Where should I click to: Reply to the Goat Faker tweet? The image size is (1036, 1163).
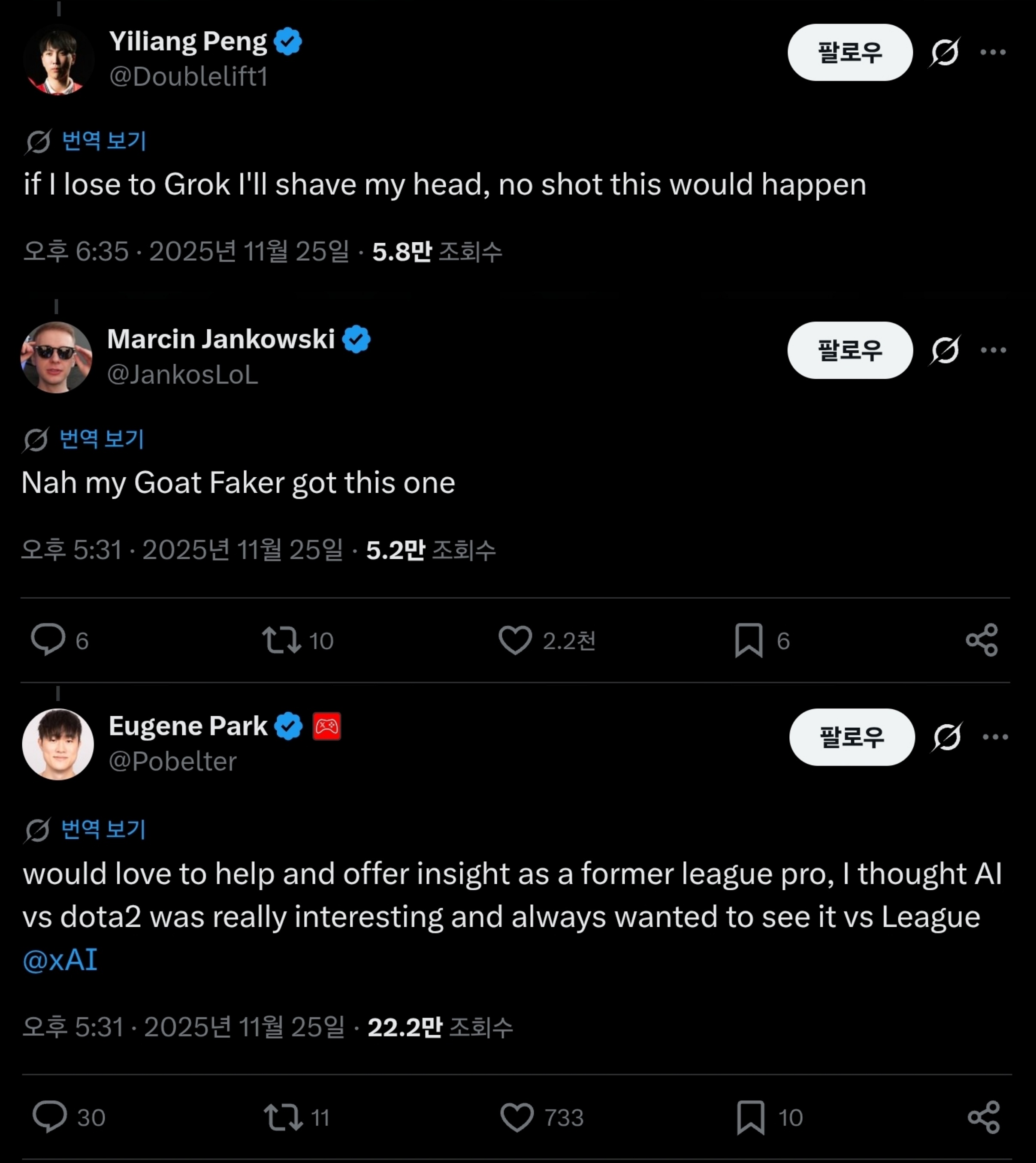click(x=48, y=639)
